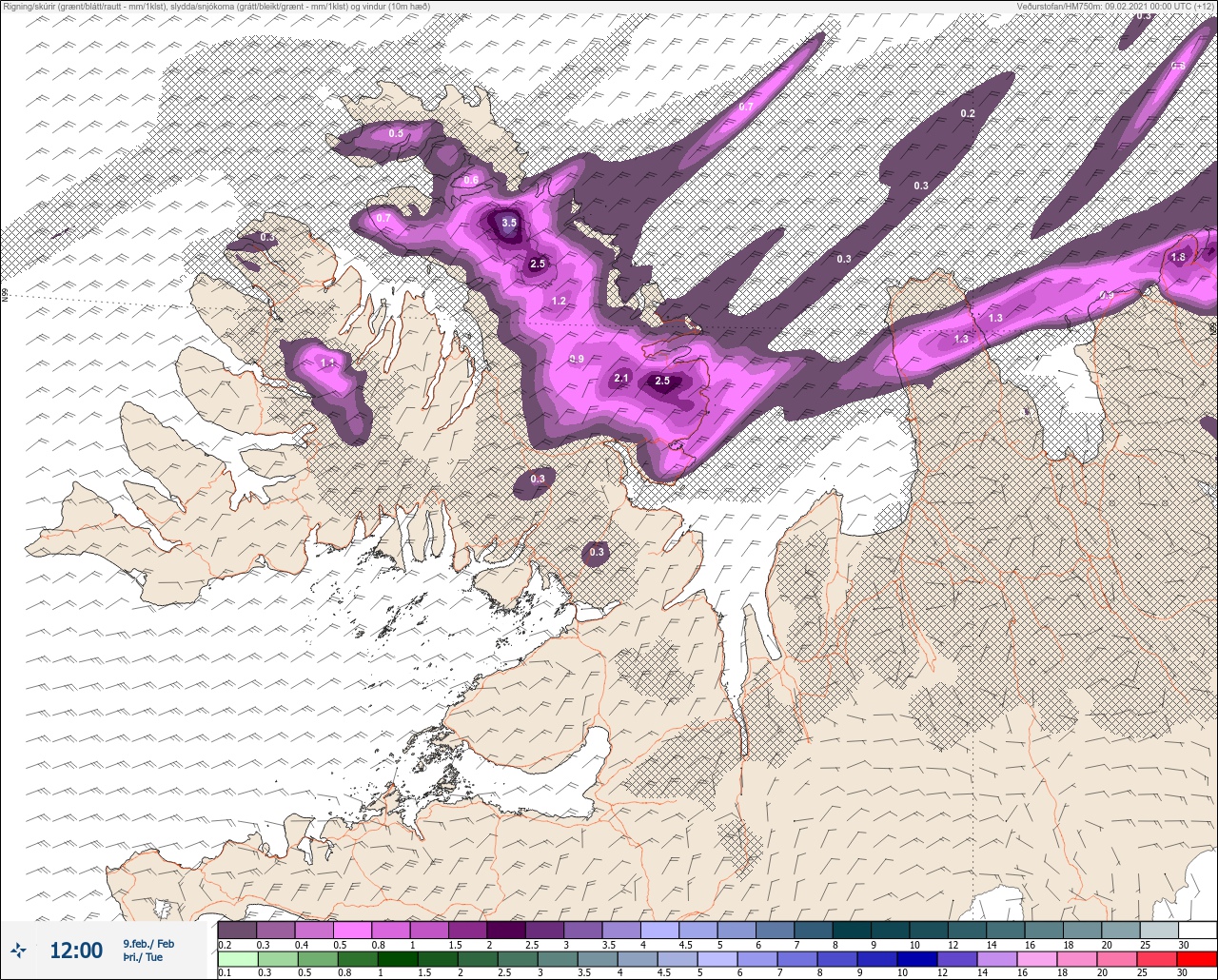Screen dimensions: 1218x980
Task: Click darkest purple swatch right of upper 2 label
Action: pyautogui.click(x=506, y=930)
